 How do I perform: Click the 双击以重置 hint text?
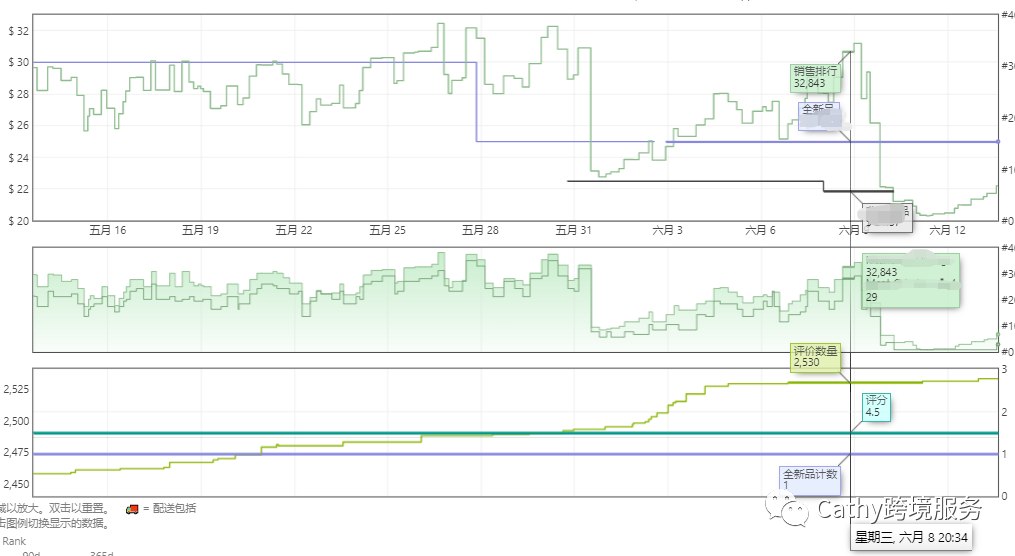[x=77, y=509]
